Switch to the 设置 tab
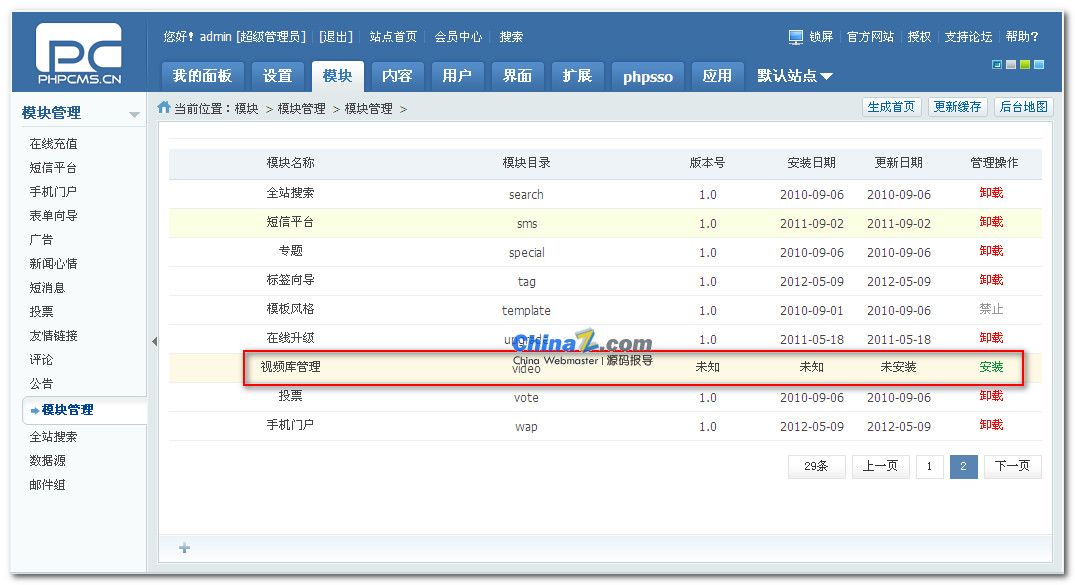Viewport: 1075px width, 585px height. tap(278, 76)
